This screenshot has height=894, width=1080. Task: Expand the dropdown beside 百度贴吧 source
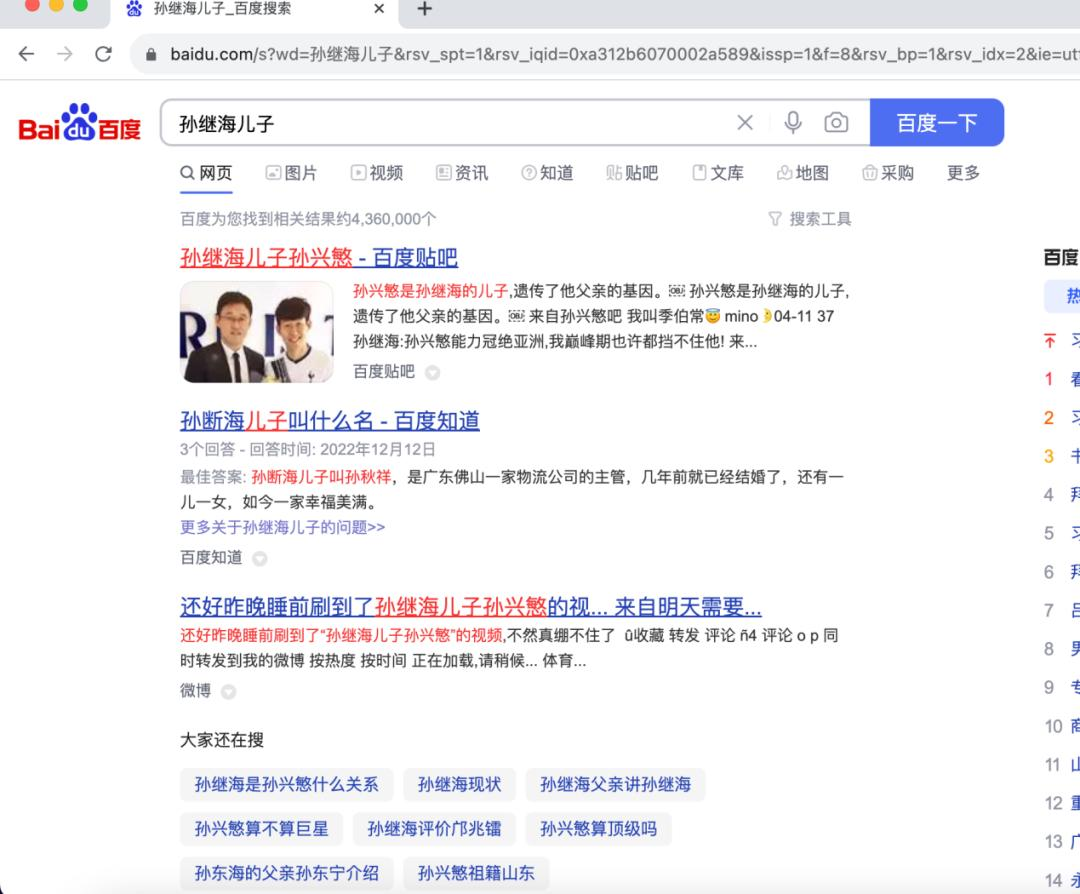tap(433, 373)
